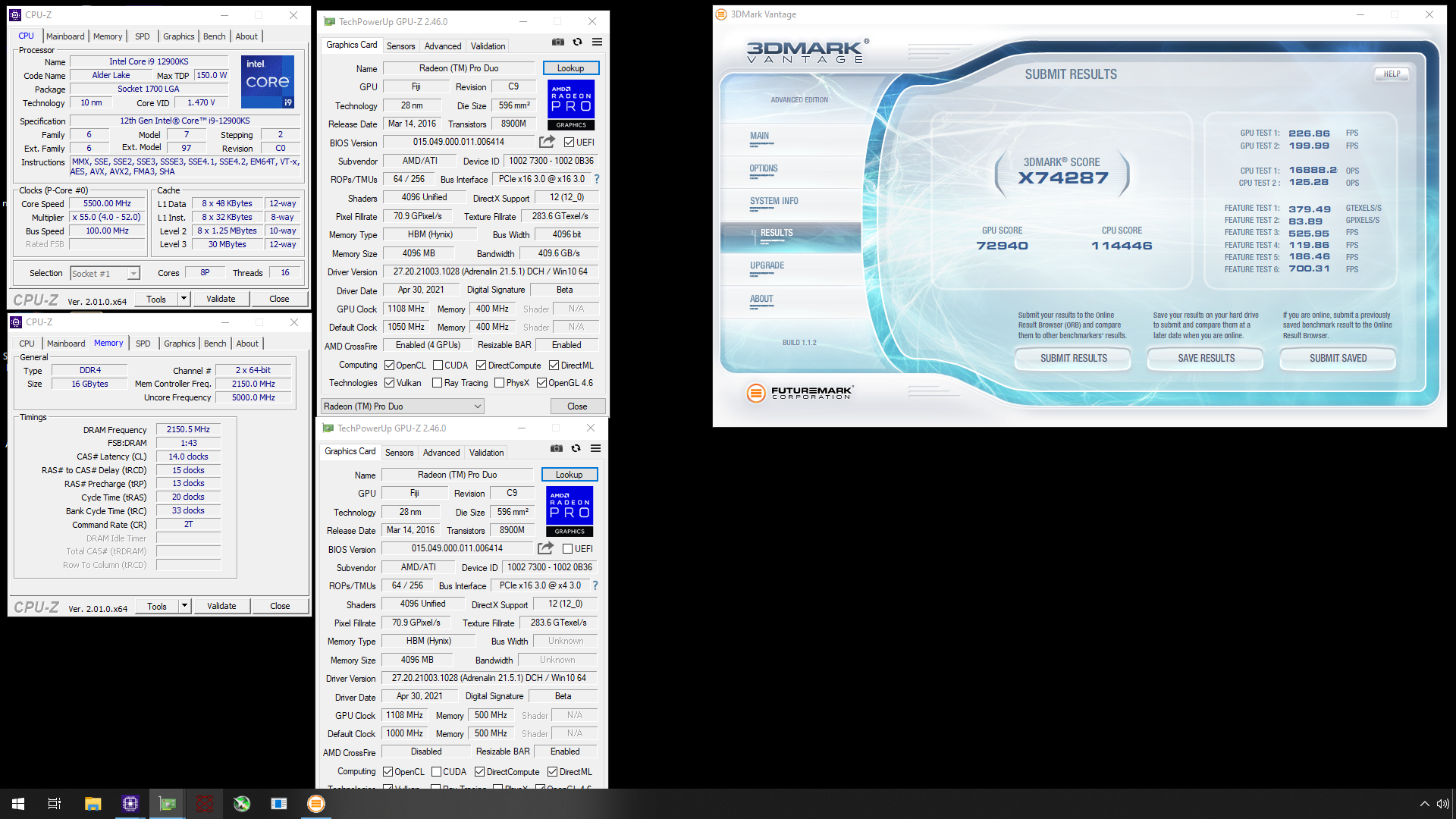Click the 3DMark score X74287
This screenshot has width=1456, height=819.
pyautogui.click(x=1062, y=178)
